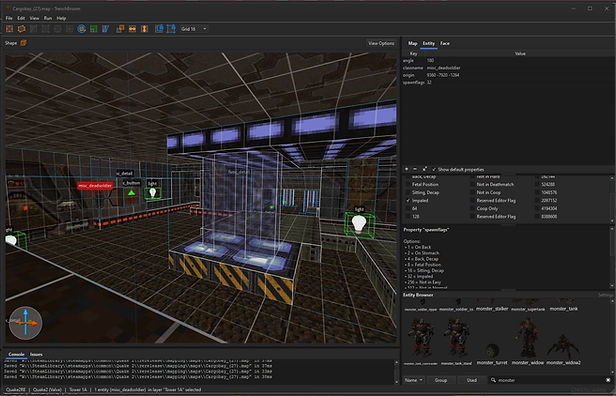Click the red misc_deadsoldier label
The image size is (616, 396).
pos(95,186)
